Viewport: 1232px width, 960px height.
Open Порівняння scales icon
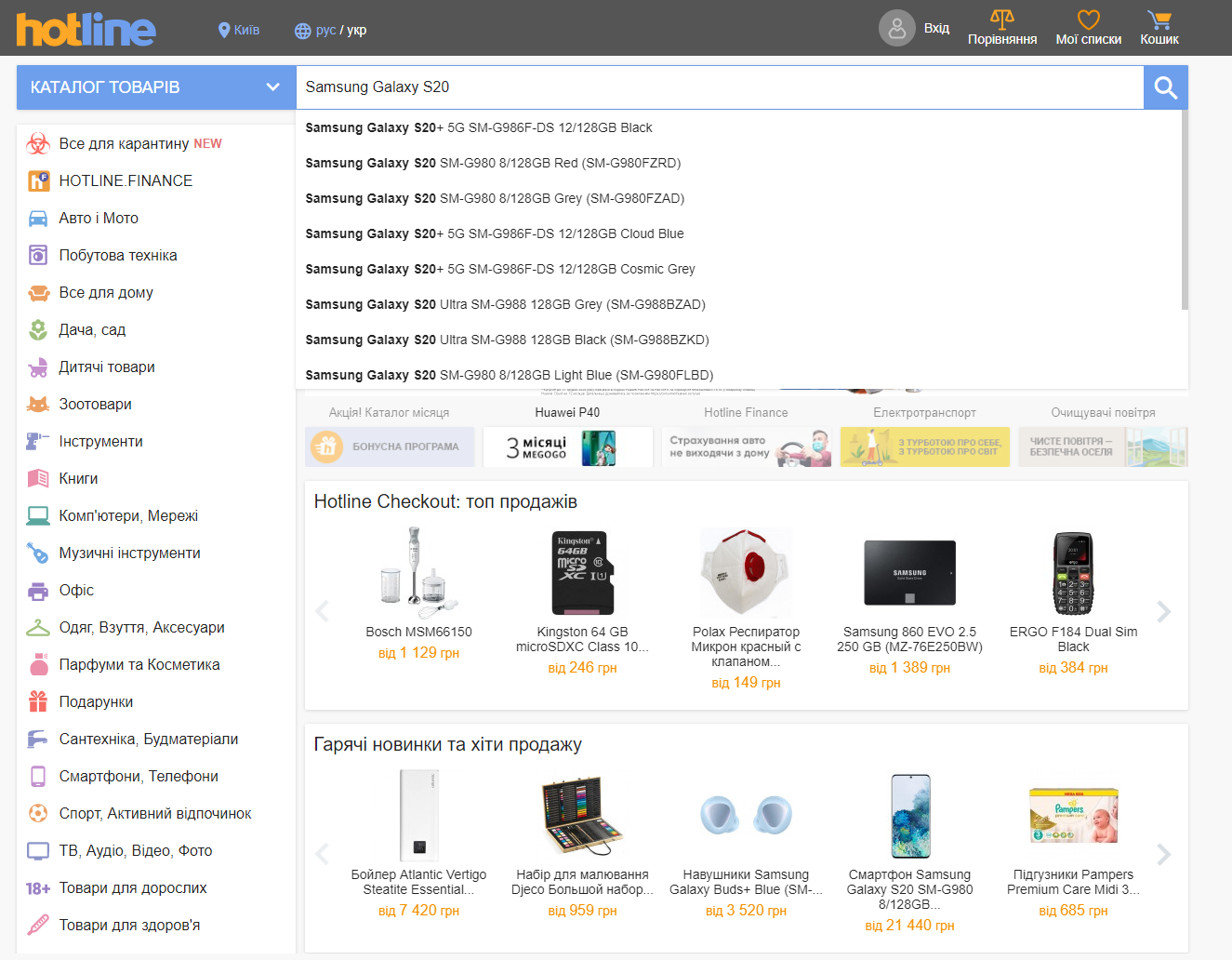(x=1002, y=19)
